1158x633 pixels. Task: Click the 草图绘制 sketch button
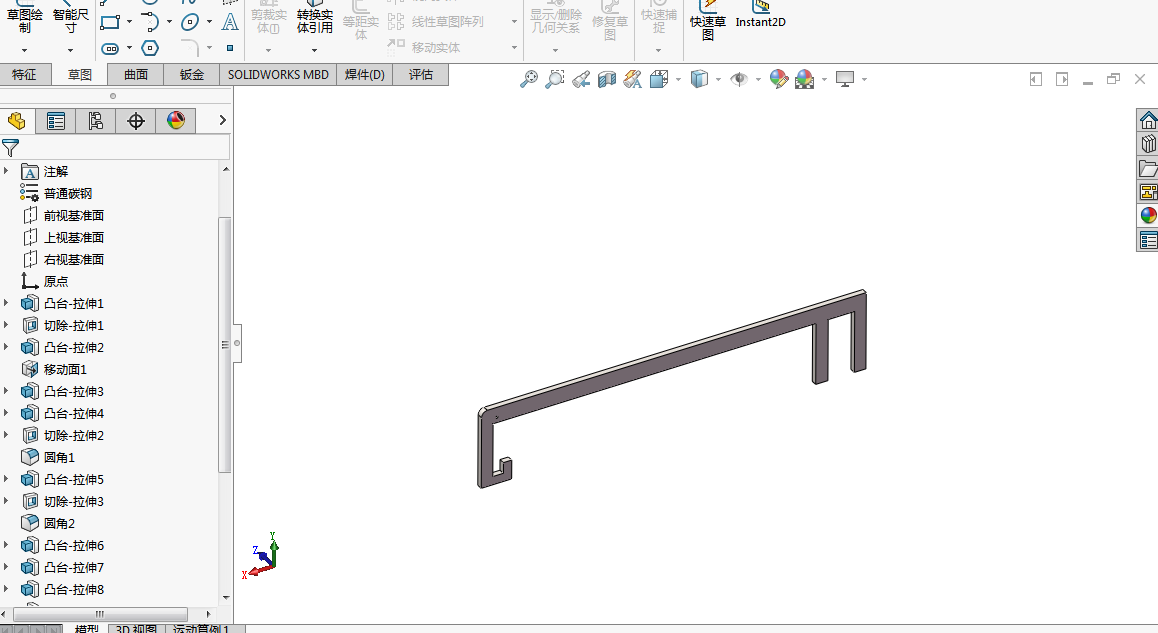(x=24, y=18)
